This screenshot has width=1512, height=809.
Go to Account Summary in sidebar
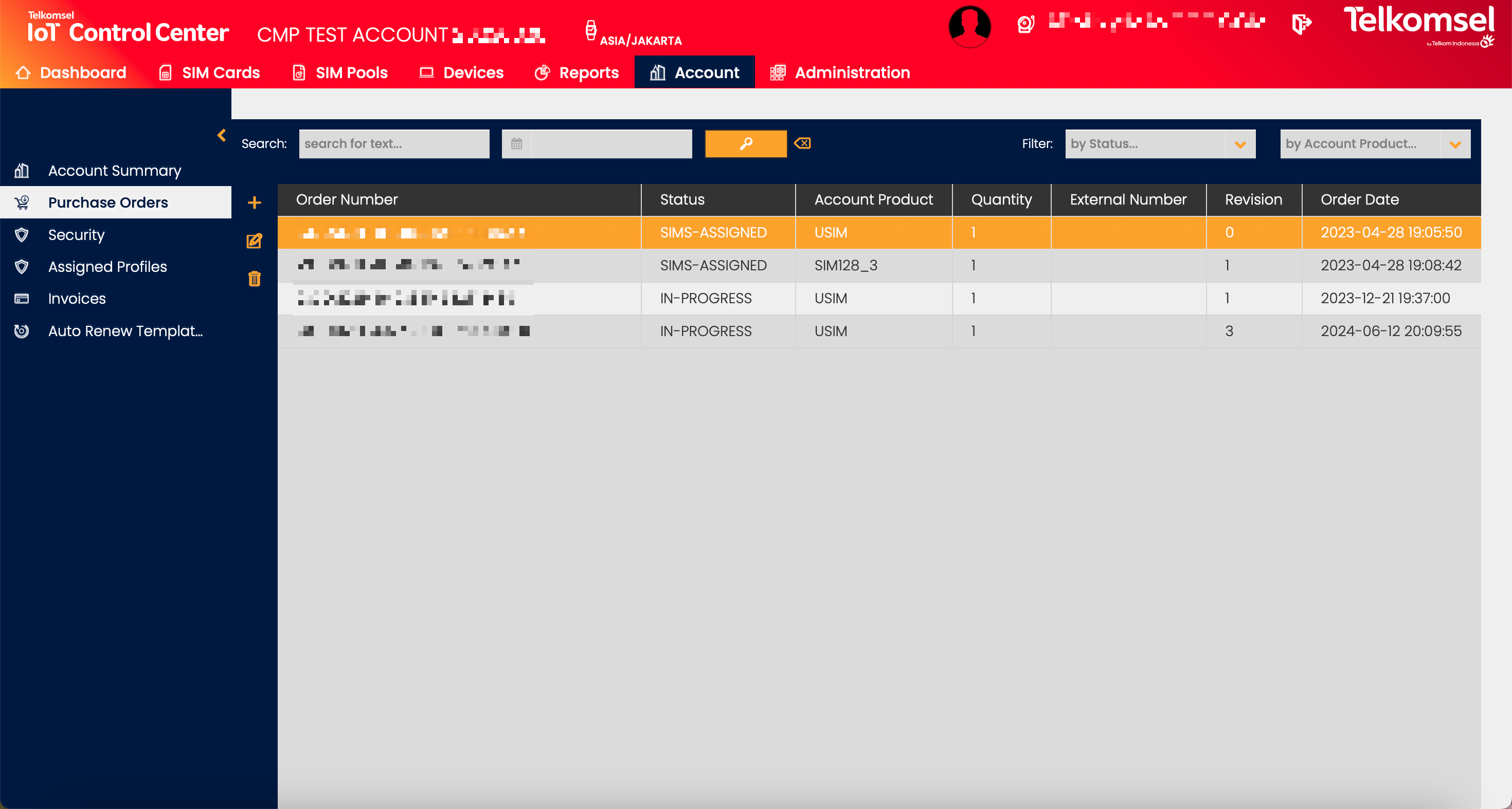[115, 171]
